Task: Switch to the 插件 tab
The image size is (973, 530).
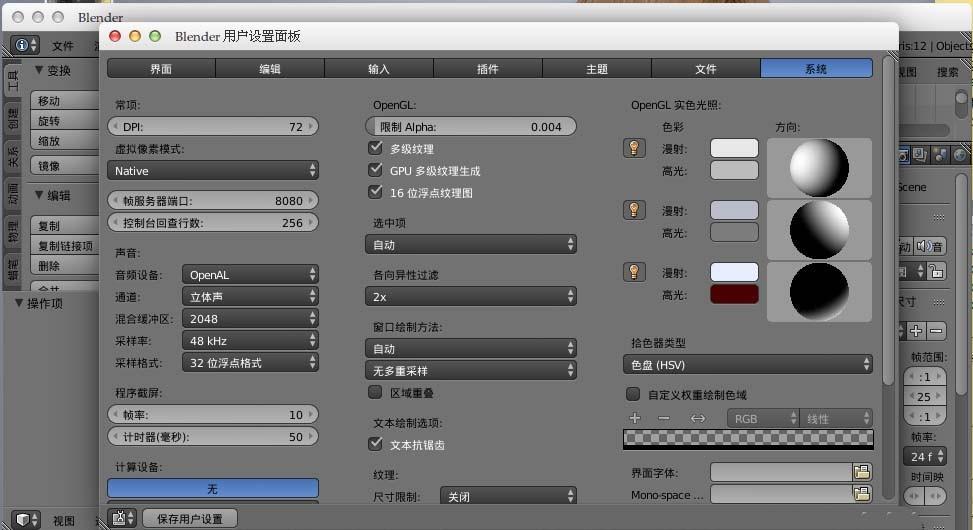Action: 488,68
